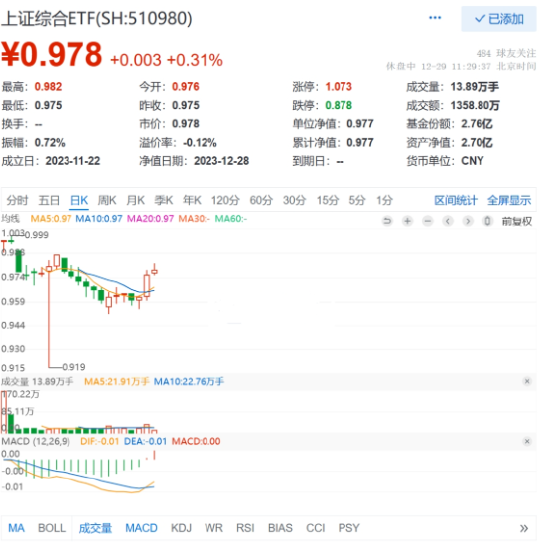Toggle the KDJ indicator
Image resolution: width=550 pixels, height=547 pixels.
coord(181,528)
